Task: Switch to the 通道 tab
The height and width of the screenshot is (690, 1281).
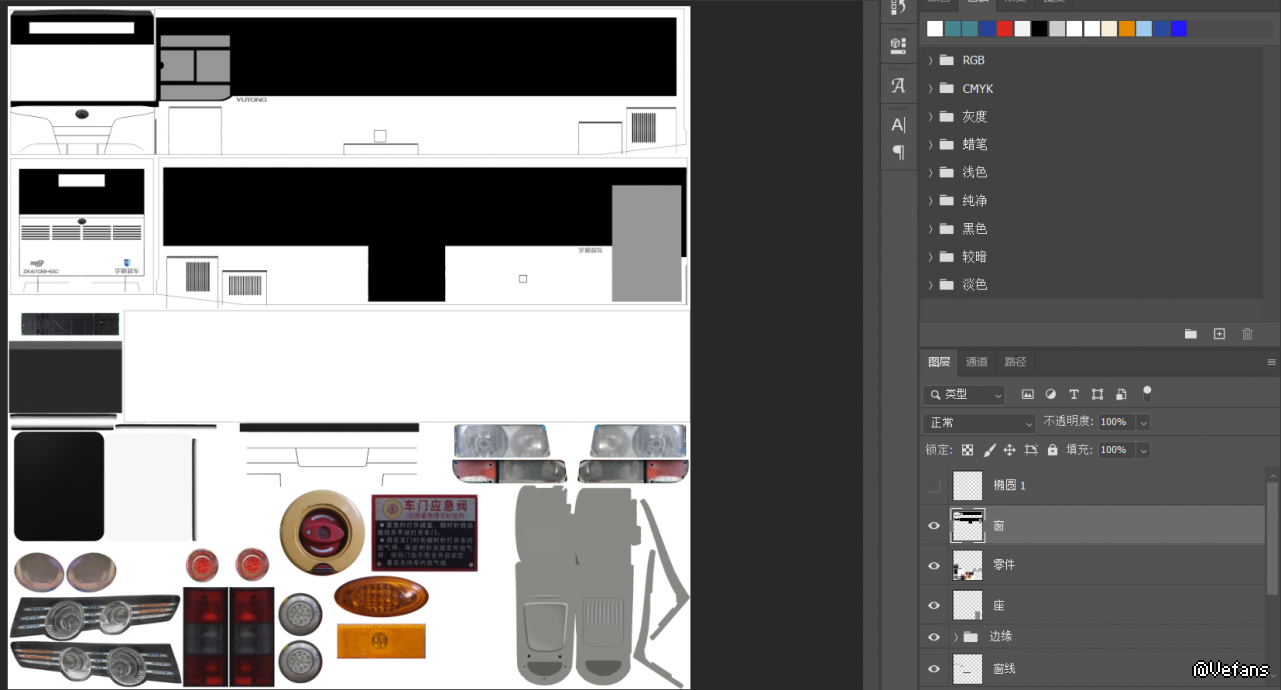Action: (977, 362)
